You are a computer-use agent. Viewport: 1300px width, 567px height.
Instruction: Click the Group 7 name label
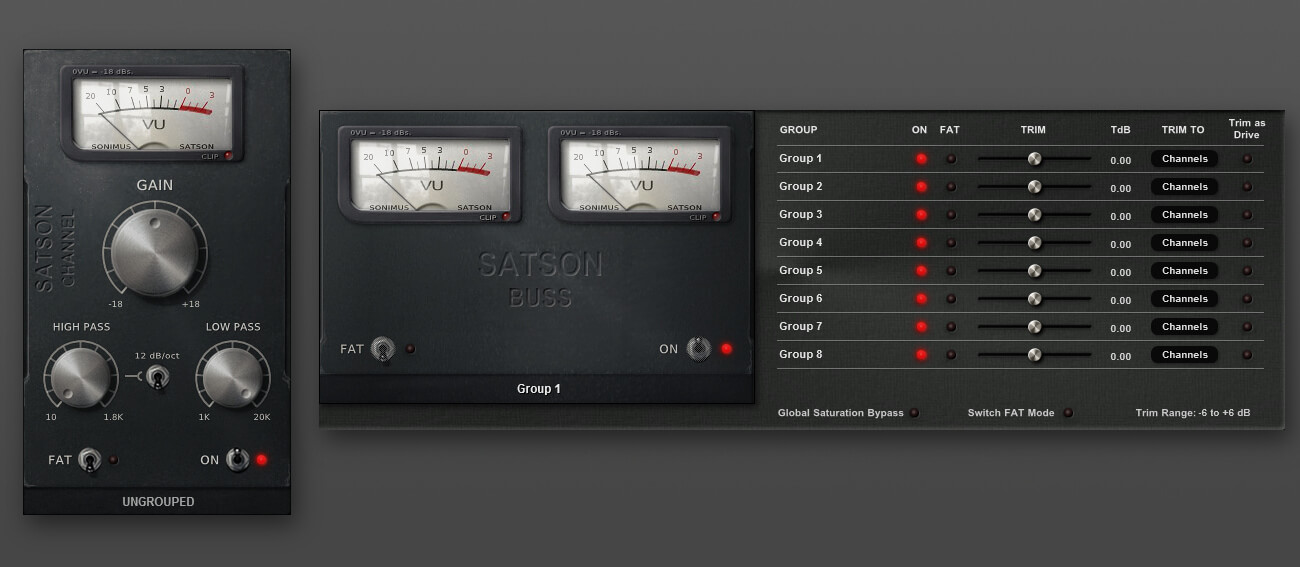(801, 327)
